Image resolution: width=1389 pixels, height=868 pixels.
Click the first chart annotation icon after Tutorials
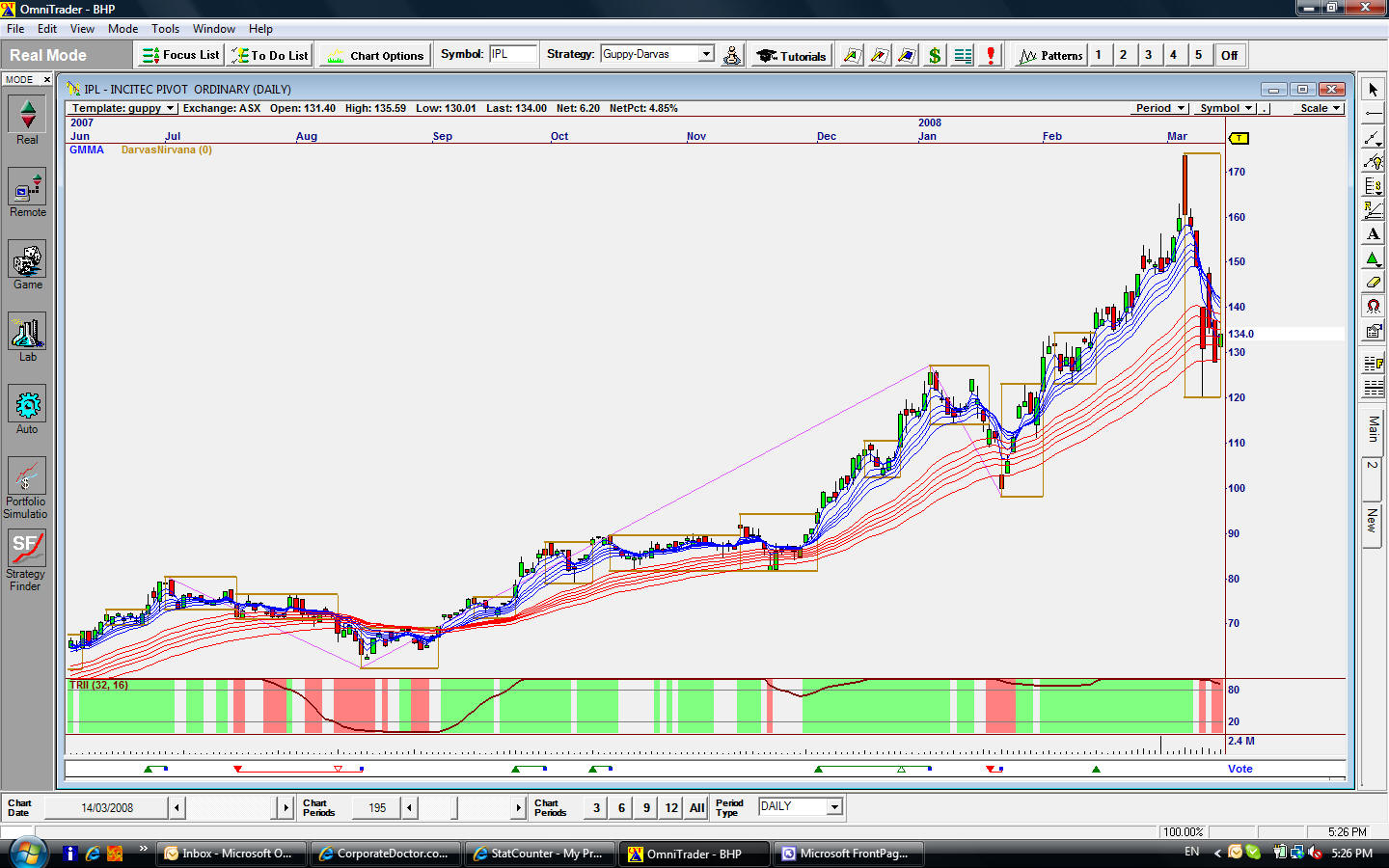tap(852, 55)
